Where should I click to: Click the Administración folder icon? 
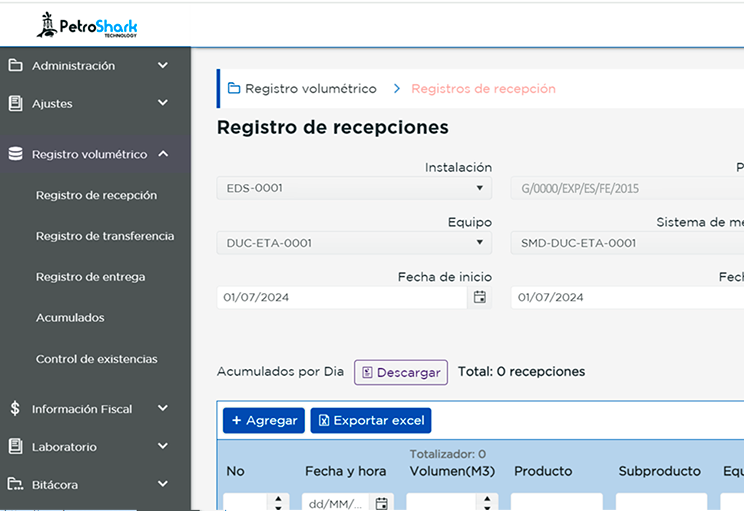[x=15, y=66]
